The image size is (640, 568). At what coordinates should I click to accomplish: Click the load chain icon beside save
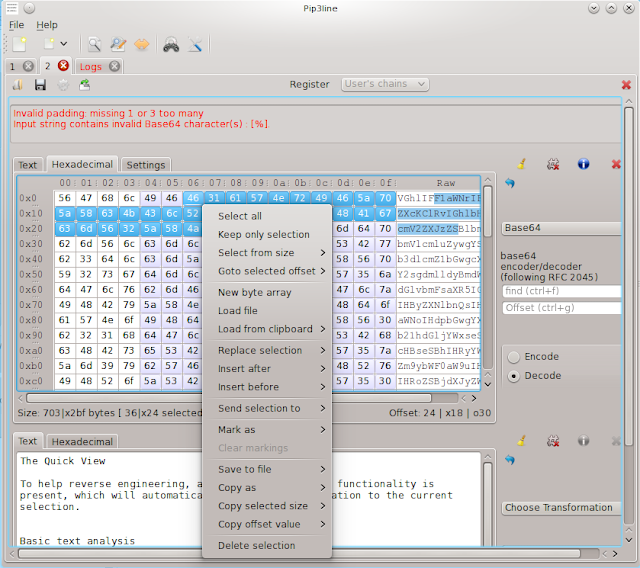click(x=18, y=84)
